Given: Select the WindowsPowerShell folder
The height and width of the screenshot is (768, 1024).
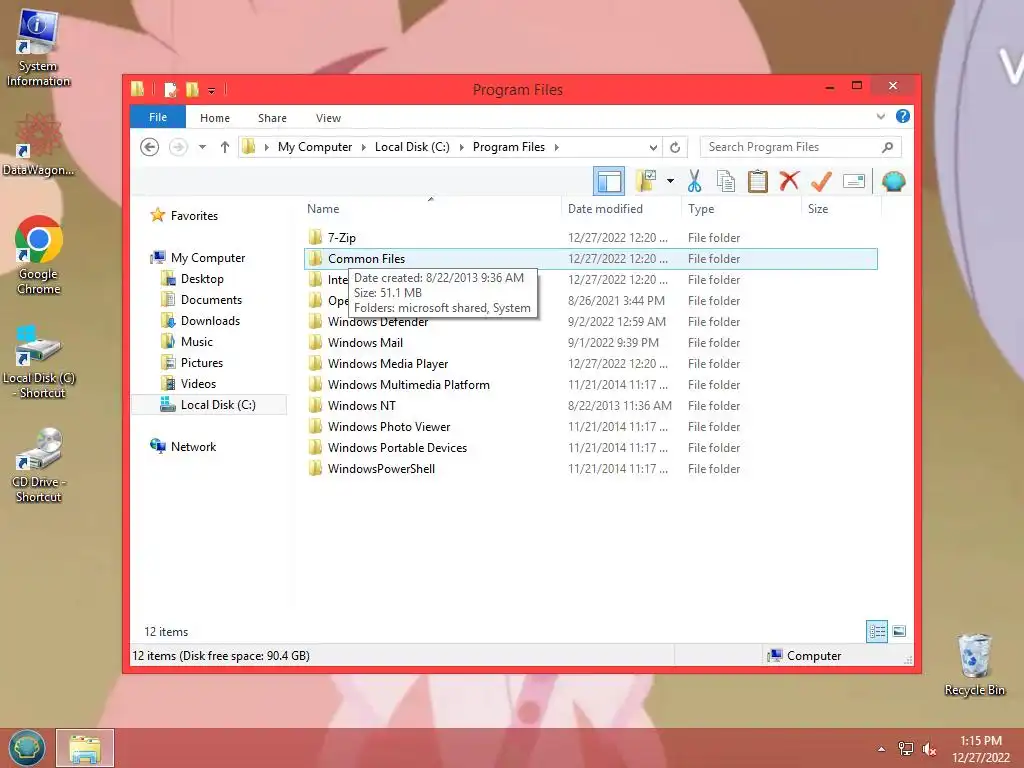Looking at the screenshot, I should coord(591,469).
